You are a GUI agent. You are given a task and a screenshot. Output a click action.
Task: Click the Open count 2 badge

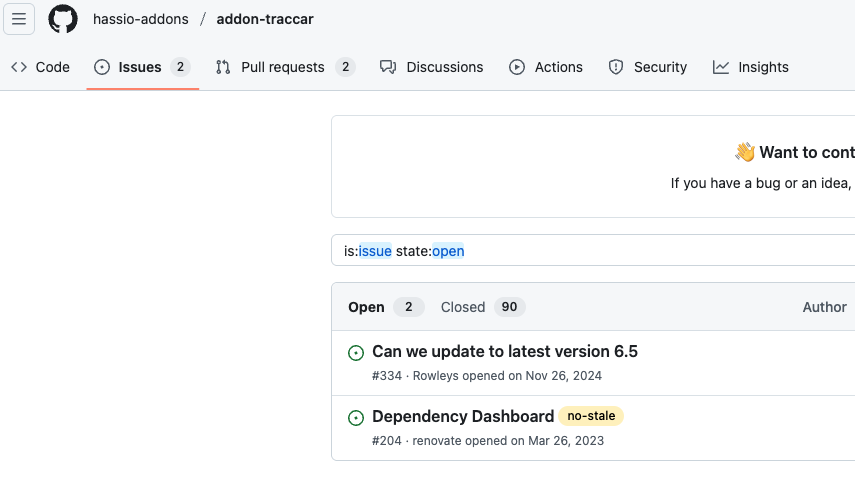click(x=408, y=307)
